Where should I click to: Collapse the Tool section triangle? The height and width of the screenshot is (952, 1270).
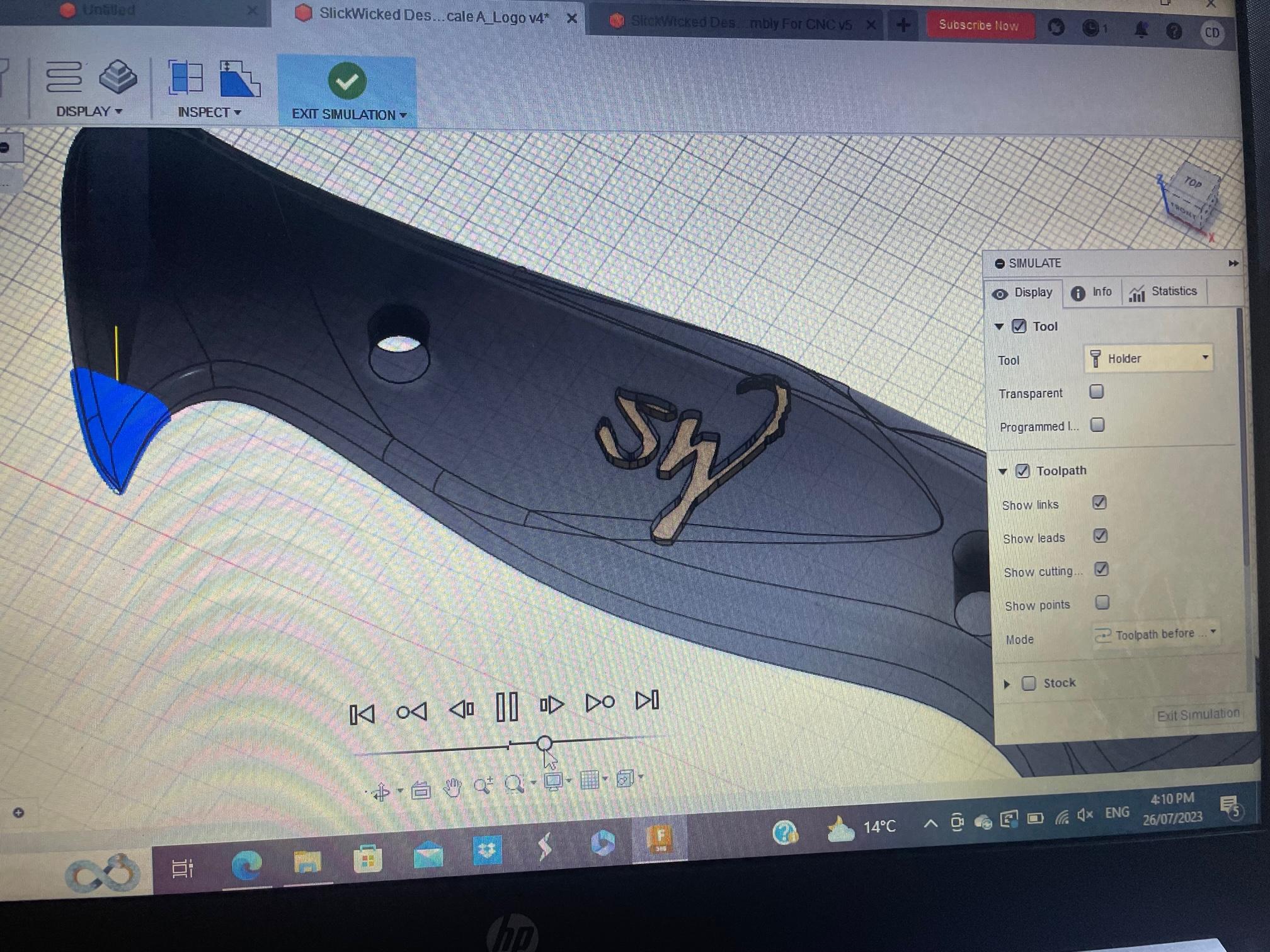[x=999, y=327]
